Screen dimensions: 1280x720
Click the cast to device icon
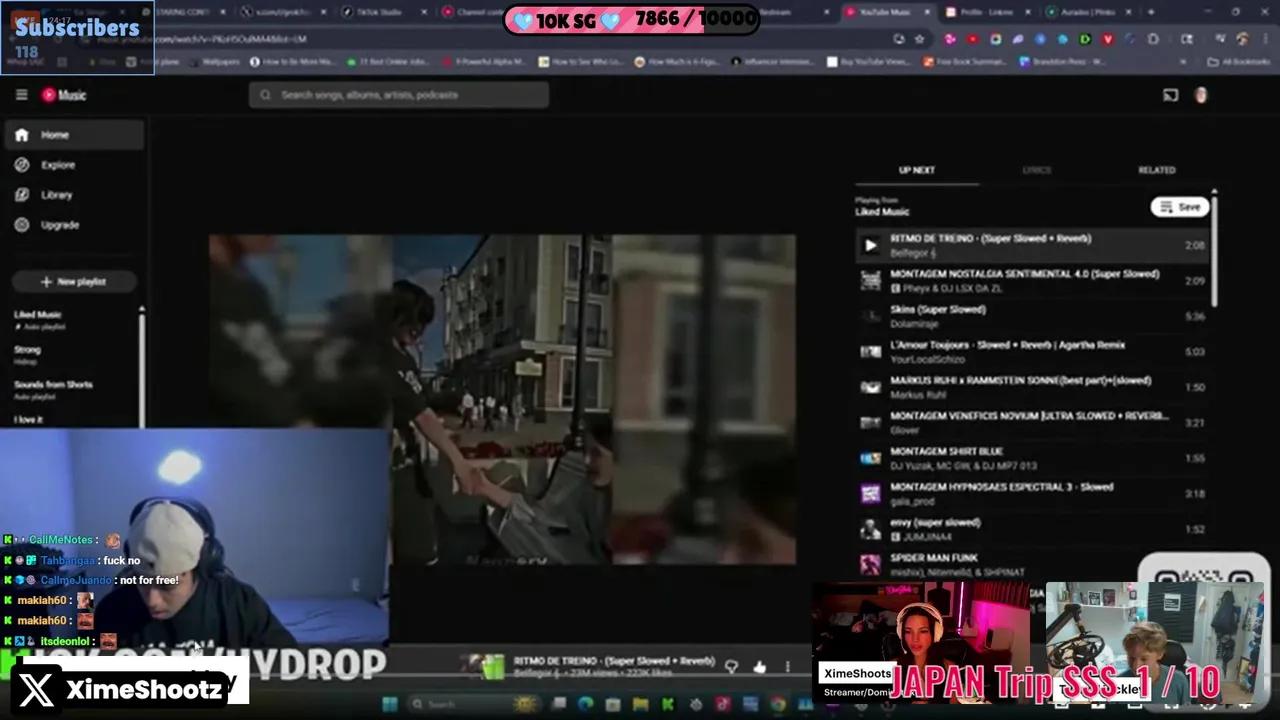tap(1170, 95)
